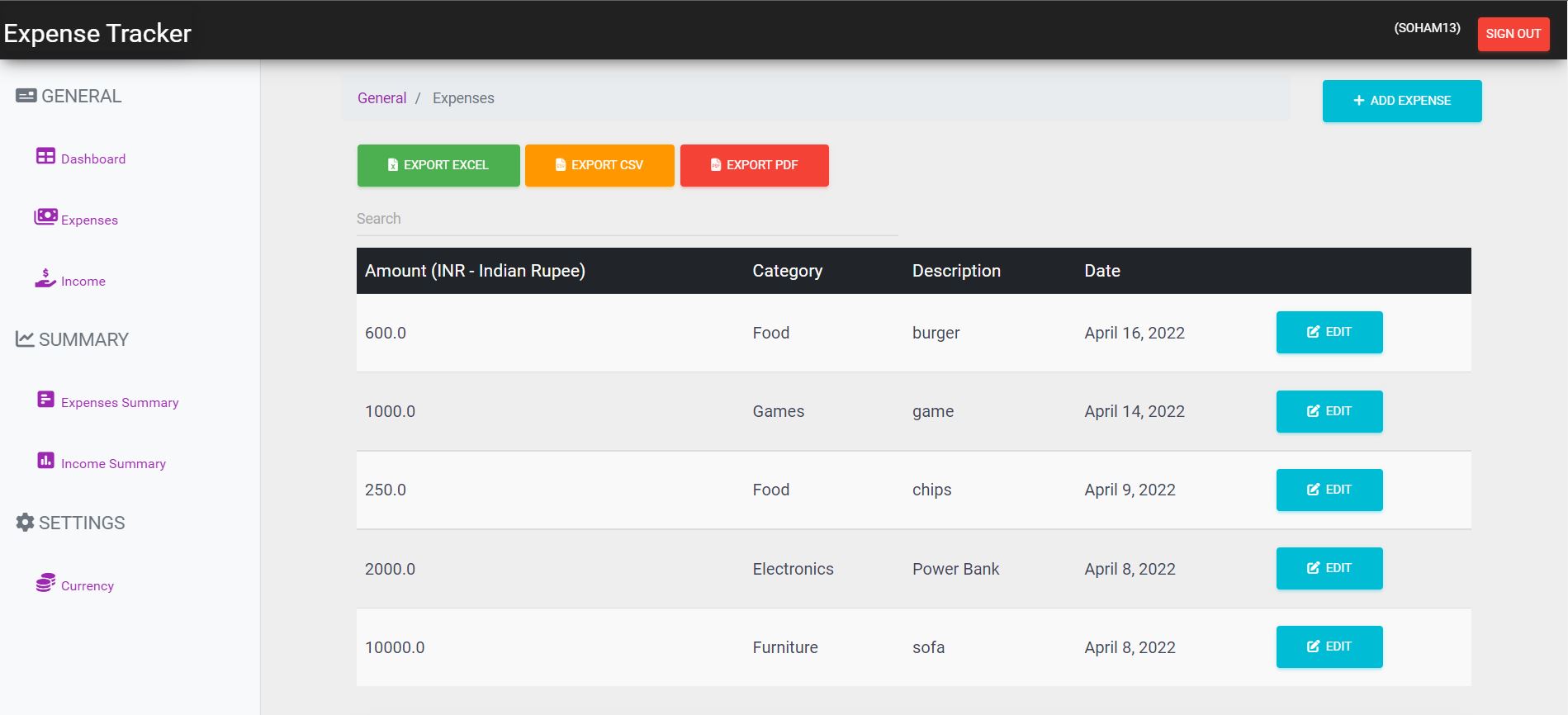Export expenses as PDF
This screenshot has width=1568, height=715.
[x=755, y=165]
